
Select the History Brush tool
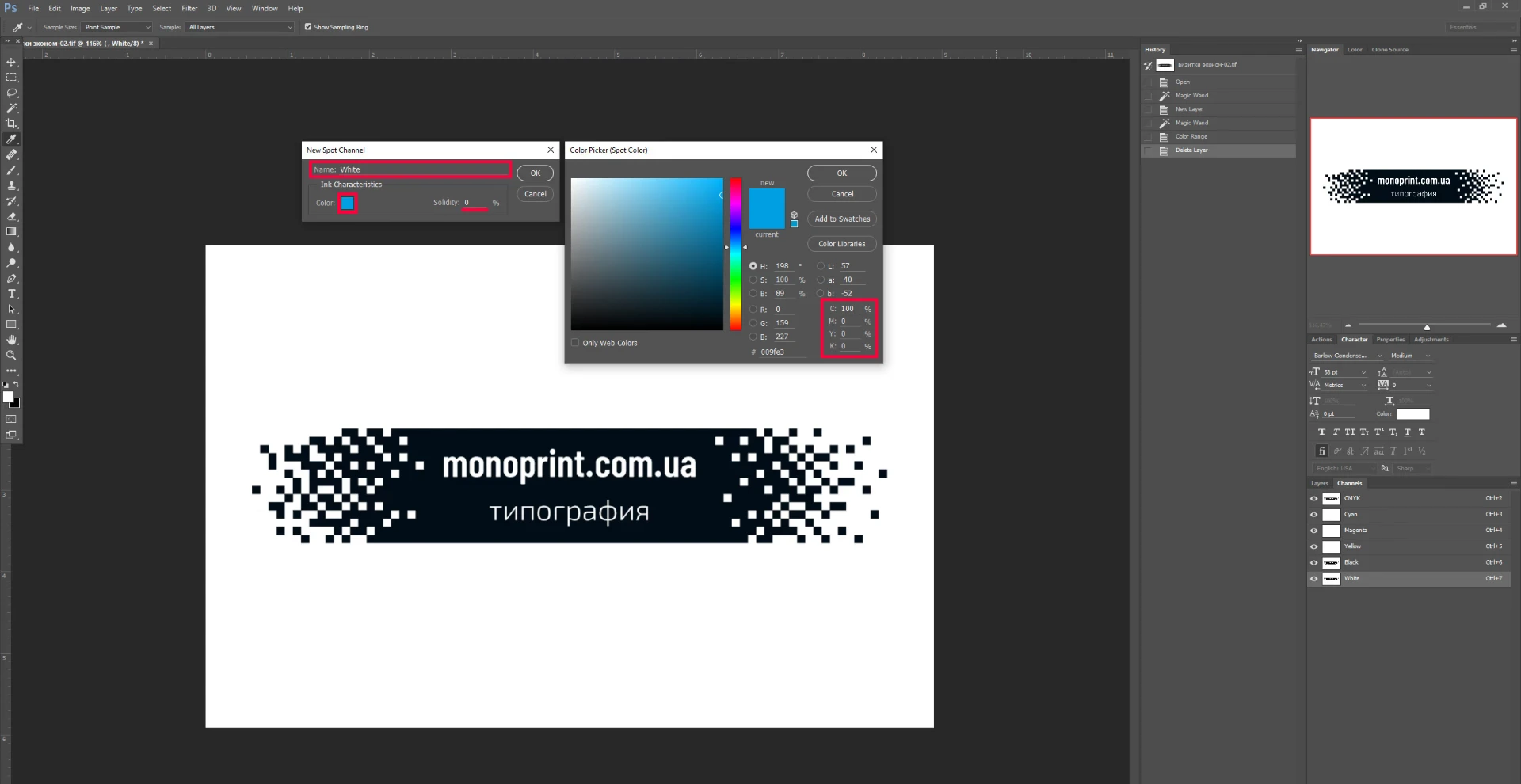11,201
